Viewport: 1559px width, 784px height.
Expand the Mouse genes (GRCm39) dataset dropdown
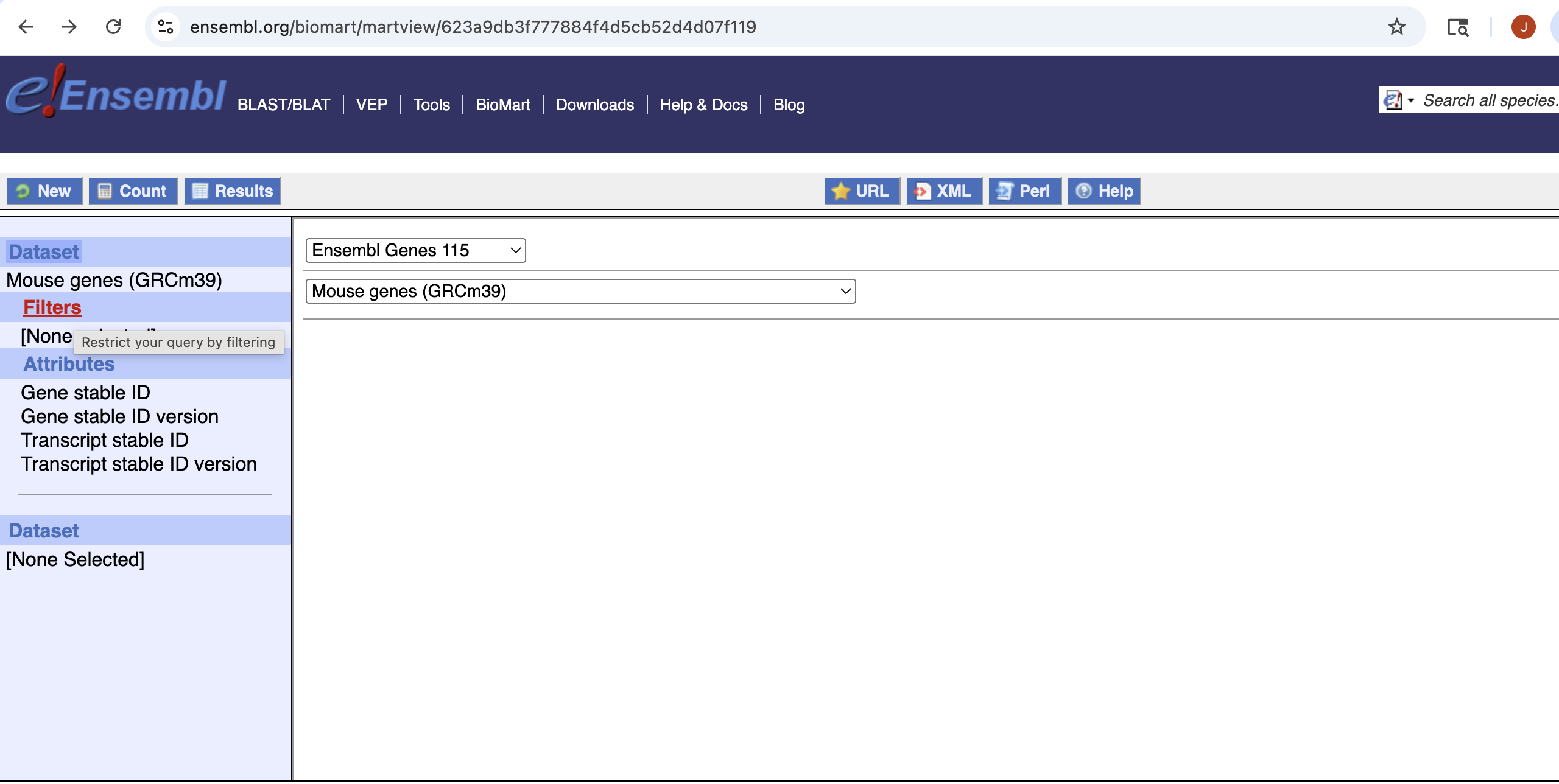[580, 291]
